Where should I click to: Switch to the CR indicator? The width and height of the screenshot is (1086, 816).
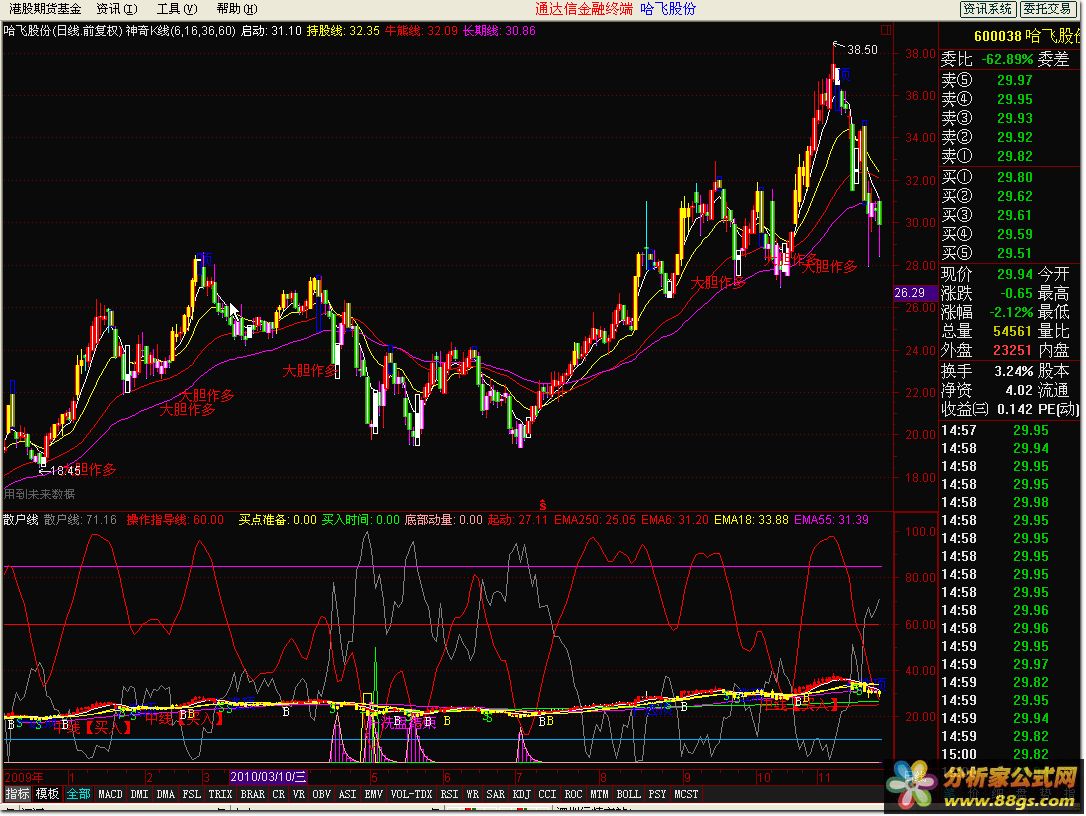click(278, 794)
